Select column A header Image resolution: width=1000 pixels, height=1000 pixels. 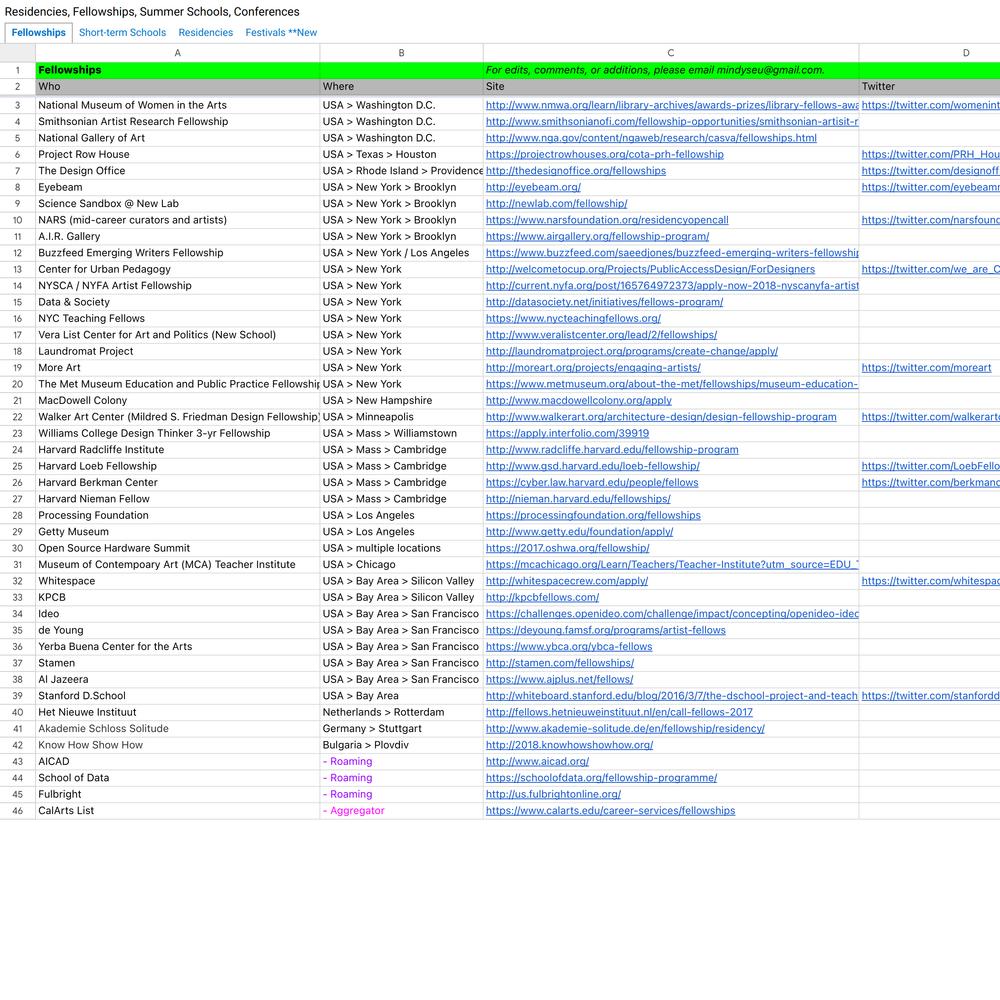tap(177, 53)
